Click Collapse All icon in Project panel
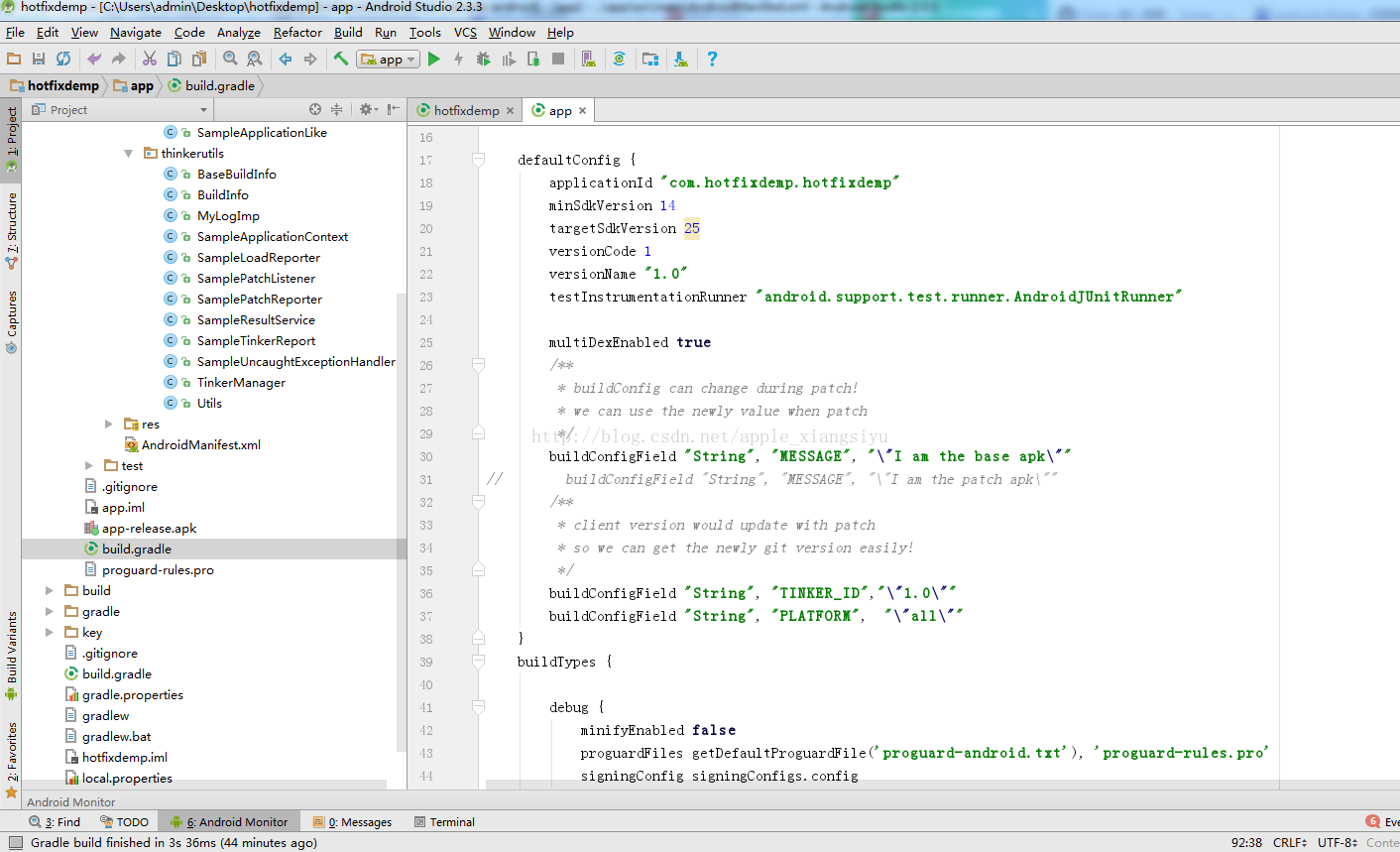This screenshot has height=852, width=1400. (336, 109)
